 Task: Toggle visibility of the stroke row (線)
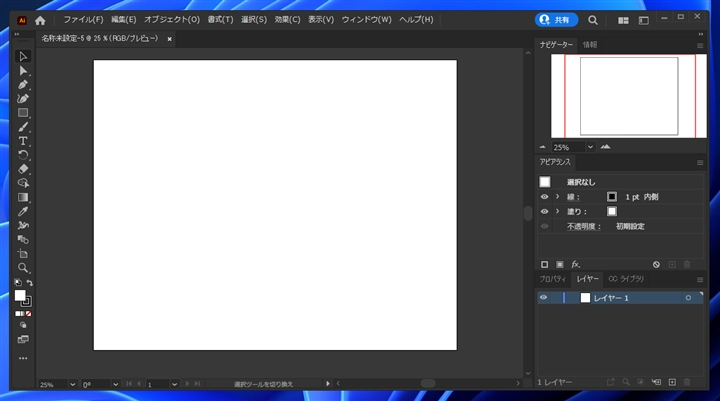click(545, 197)
